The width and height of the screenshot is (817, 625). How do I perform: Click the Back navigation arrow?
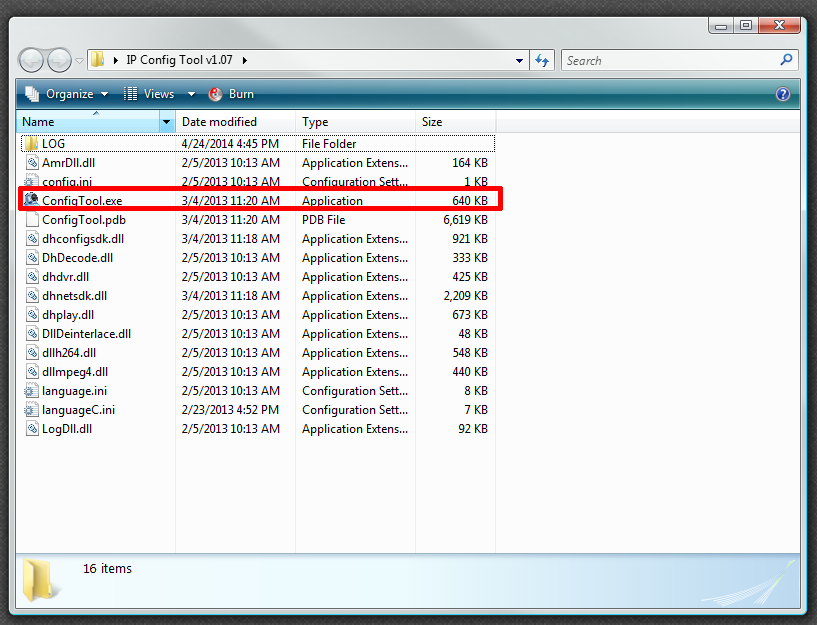coord(33,60)
